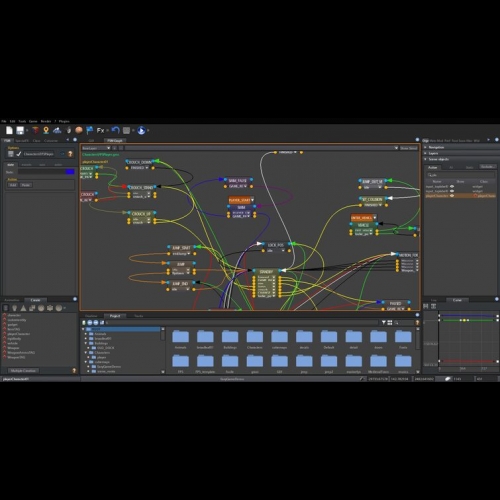The width and height of the screenshot is (500, 500).
Task: Click the help icon beside Multiple Creation
Action: tap(74, 370)
